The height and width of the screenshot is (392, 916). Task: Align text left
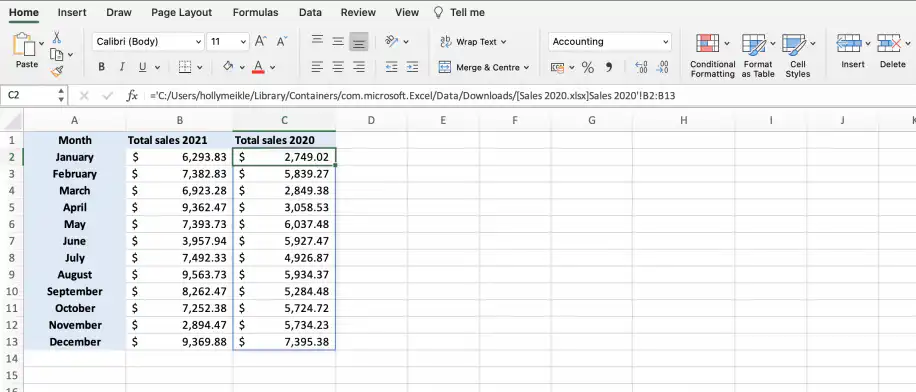[x=317, y=67]
